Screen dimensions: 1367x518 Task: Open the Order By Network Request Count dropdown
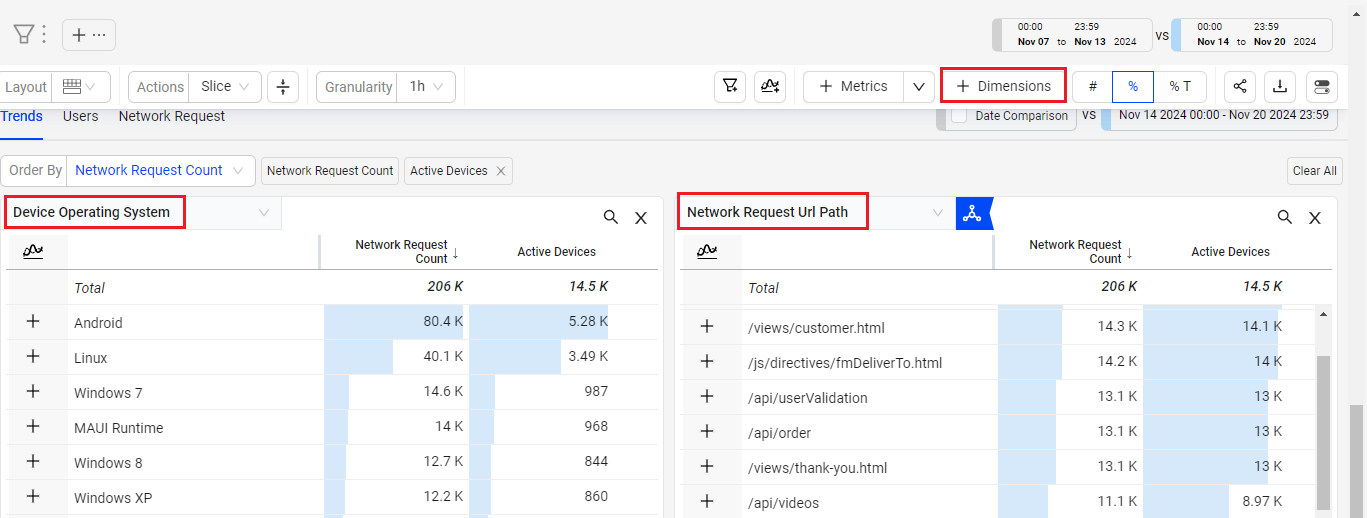click(x=160, y=171)
